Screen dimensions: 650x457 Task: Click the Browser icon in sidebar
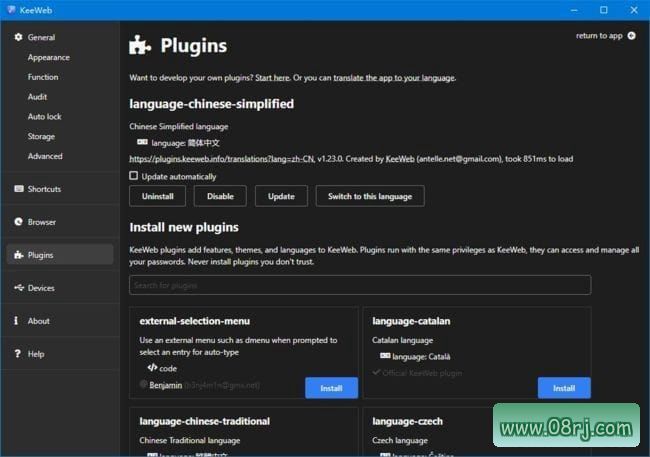pyautogui.click(x=18, y=222)
